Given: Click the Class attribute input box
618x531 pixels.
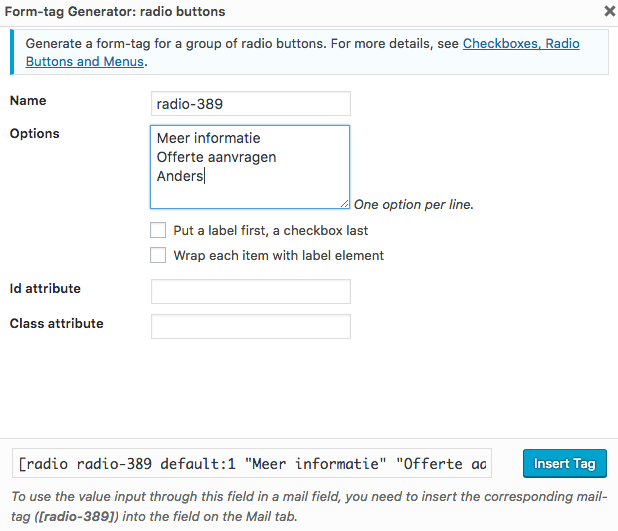Looking at the screenshot, I should [250, 327].
